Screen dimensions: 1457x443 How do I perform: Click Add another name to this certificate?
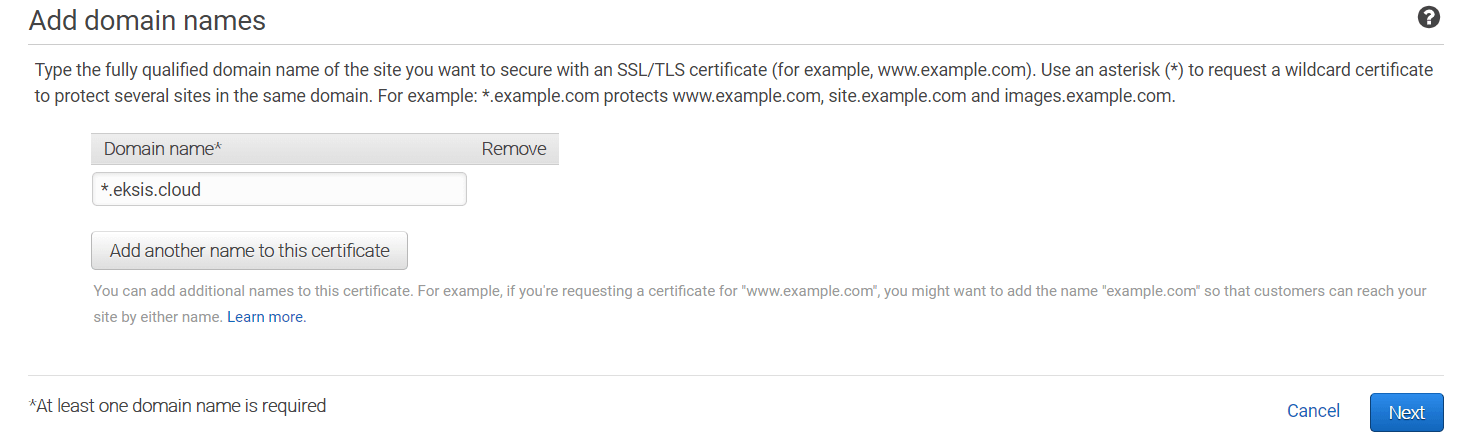(x=249, y=251)
